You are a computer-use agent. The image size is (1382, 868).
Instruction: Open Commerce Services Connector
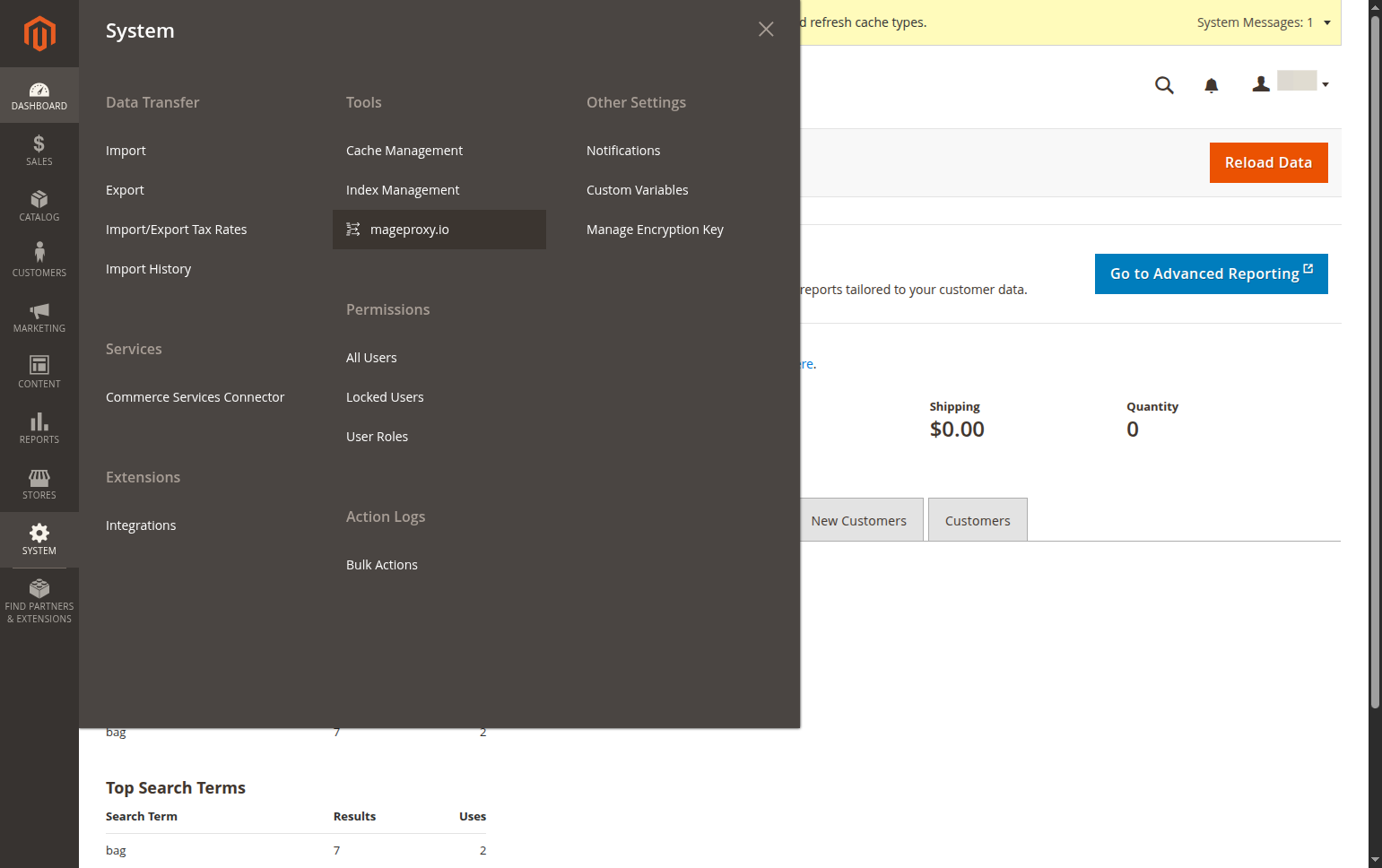(195, 397)
